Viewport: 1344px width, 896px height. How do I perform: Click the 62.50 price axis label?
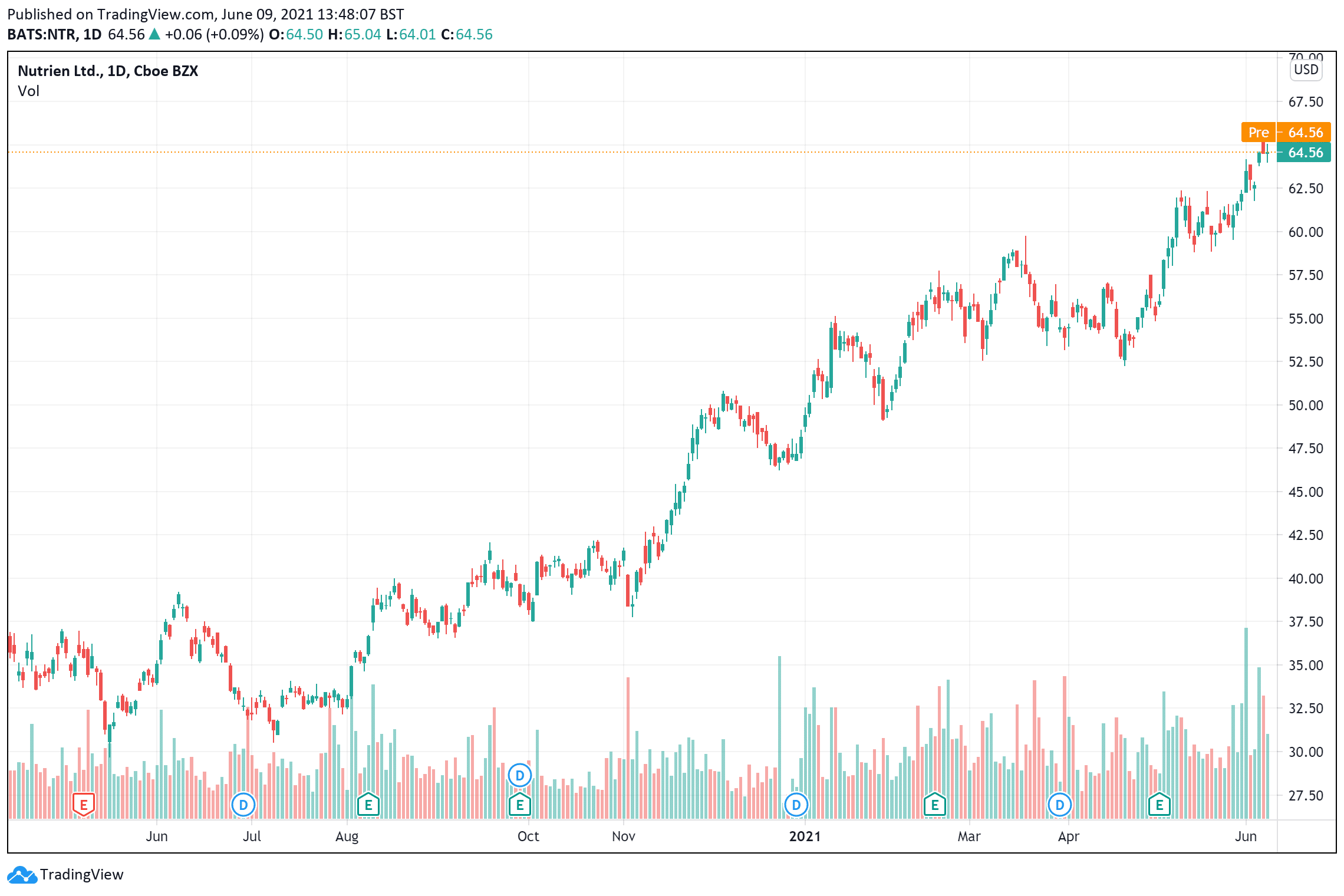[x=1306, y=189]
